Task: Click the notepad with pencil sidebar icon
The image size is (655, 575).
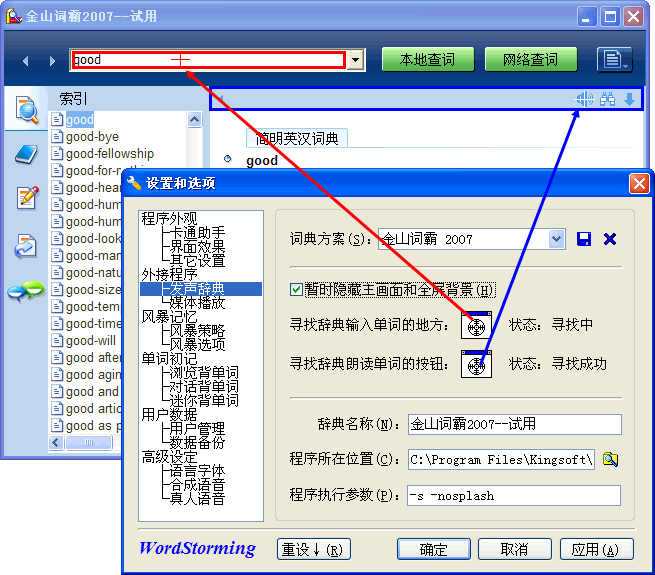Action: point(26,198)
